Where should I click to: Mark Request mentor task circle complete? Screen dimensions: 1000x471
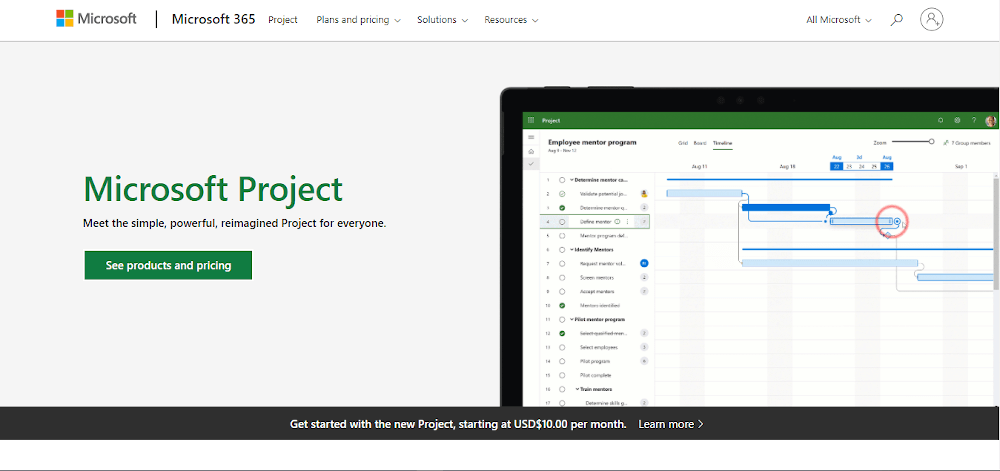pos(562,263)
